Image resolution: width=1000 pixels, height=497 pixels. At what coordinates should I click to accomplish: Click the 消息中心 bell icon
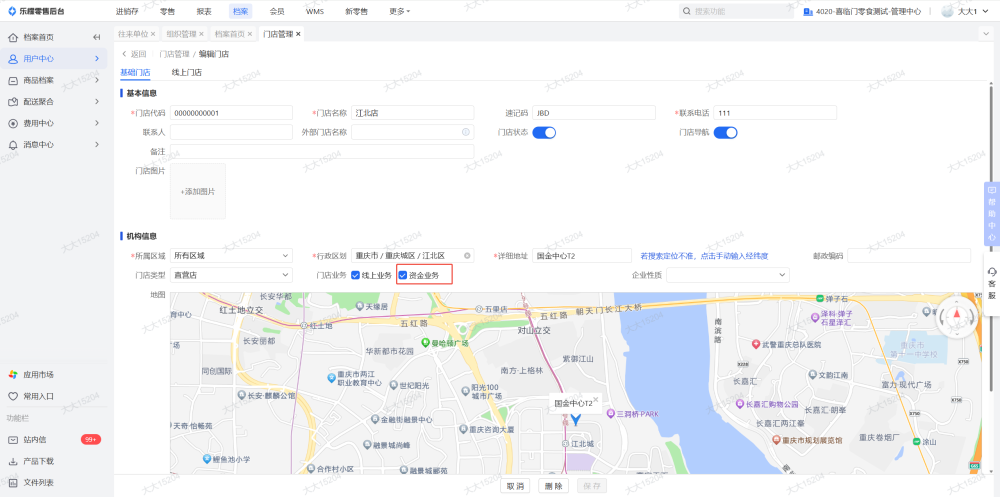point(13,145)
